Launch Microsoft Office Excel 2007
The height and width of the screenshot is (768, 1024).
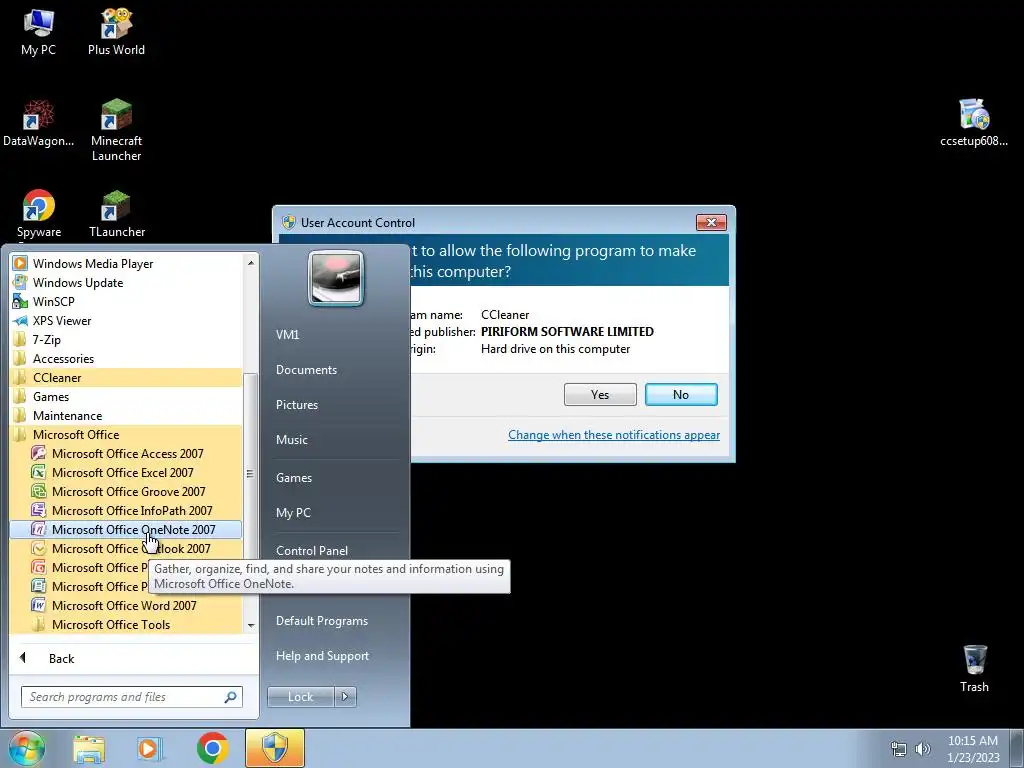coord(126,472)
